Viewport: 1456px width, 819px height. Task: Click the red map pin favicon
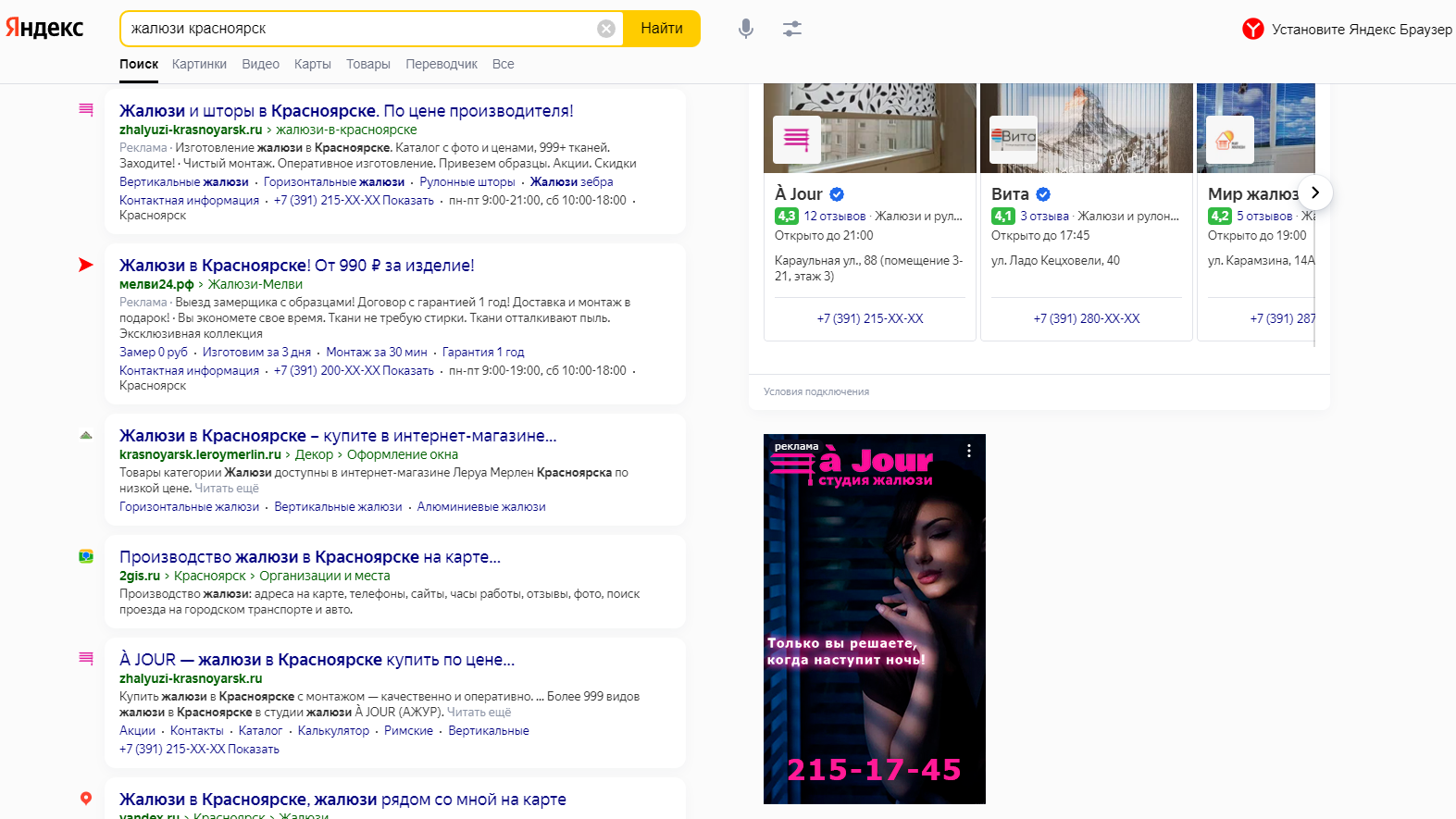(86, 799)
